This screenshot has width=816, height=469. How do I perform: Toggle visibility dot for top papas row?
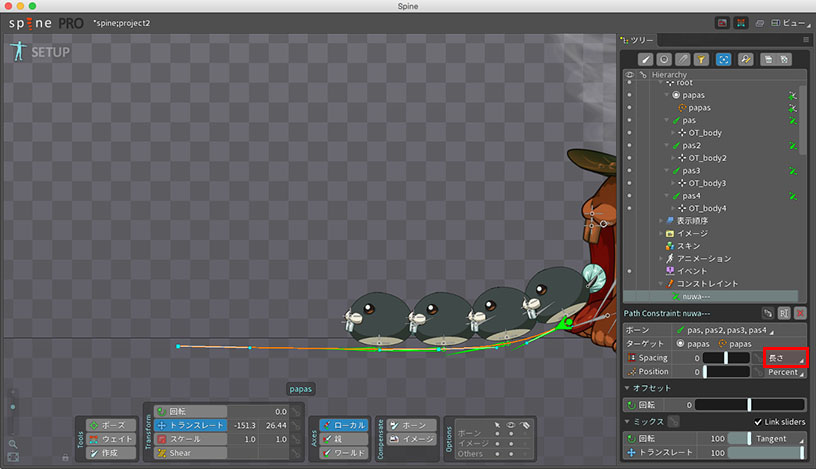click(x=629, y=95)
